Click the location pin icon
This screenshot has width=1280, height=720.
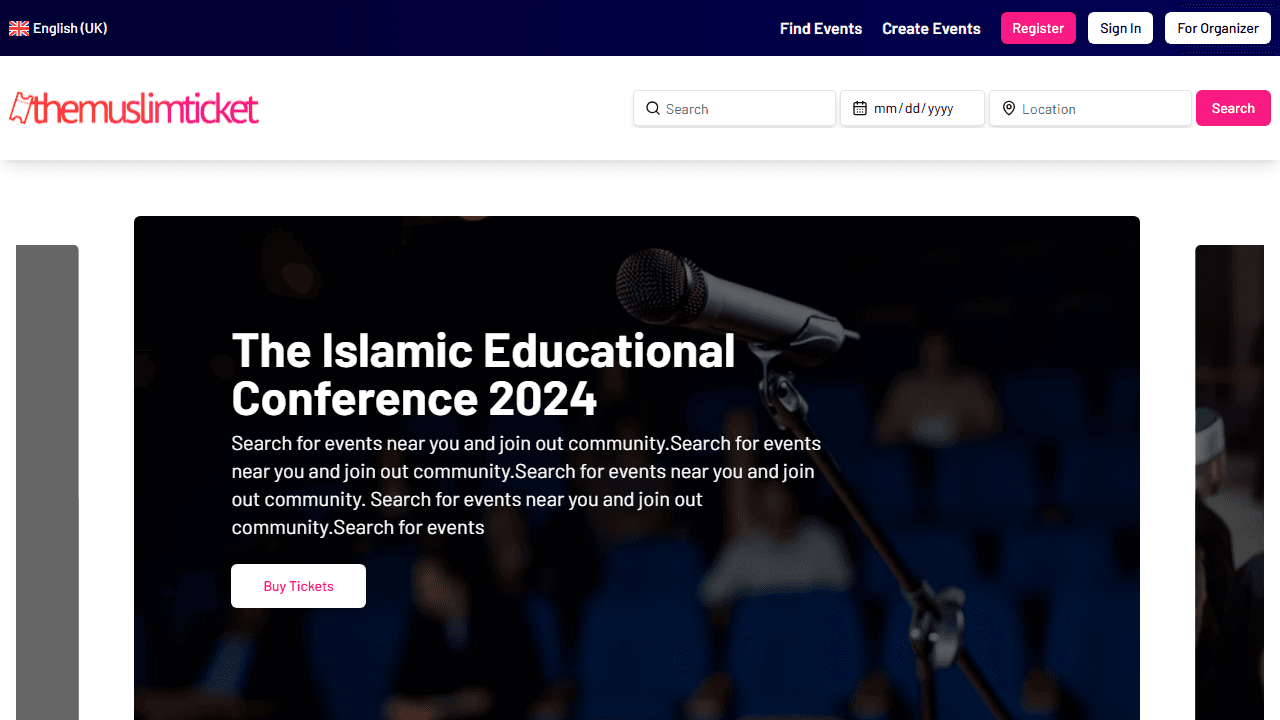pos(1009,108)
